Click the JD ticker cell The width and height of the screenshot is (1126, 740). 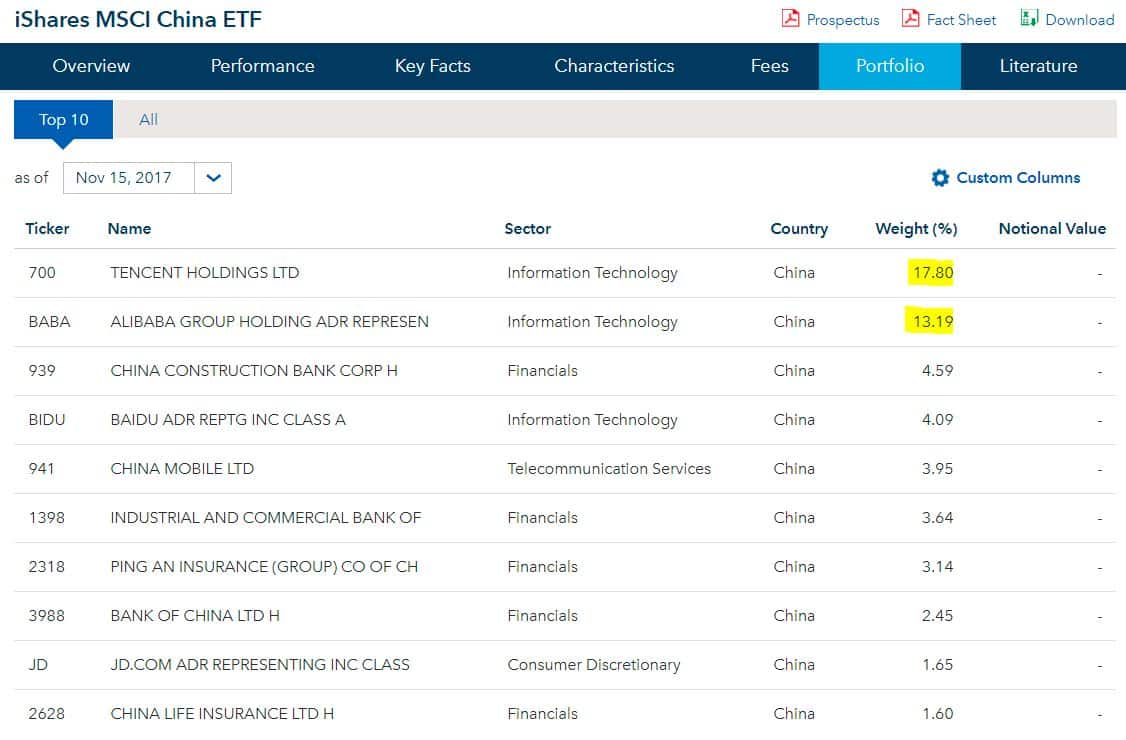[38, 665]
